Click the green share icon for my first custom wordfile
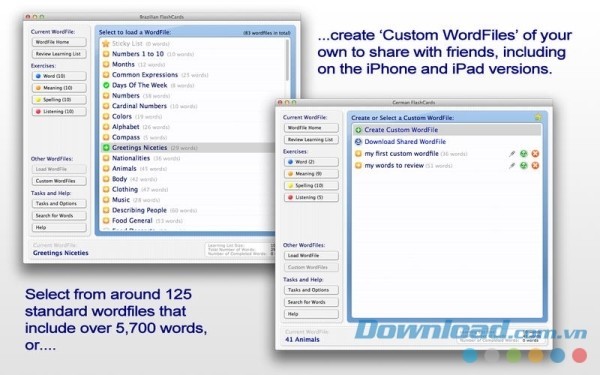600x375 pixels. pyautogui.click(x=523, y=154)
